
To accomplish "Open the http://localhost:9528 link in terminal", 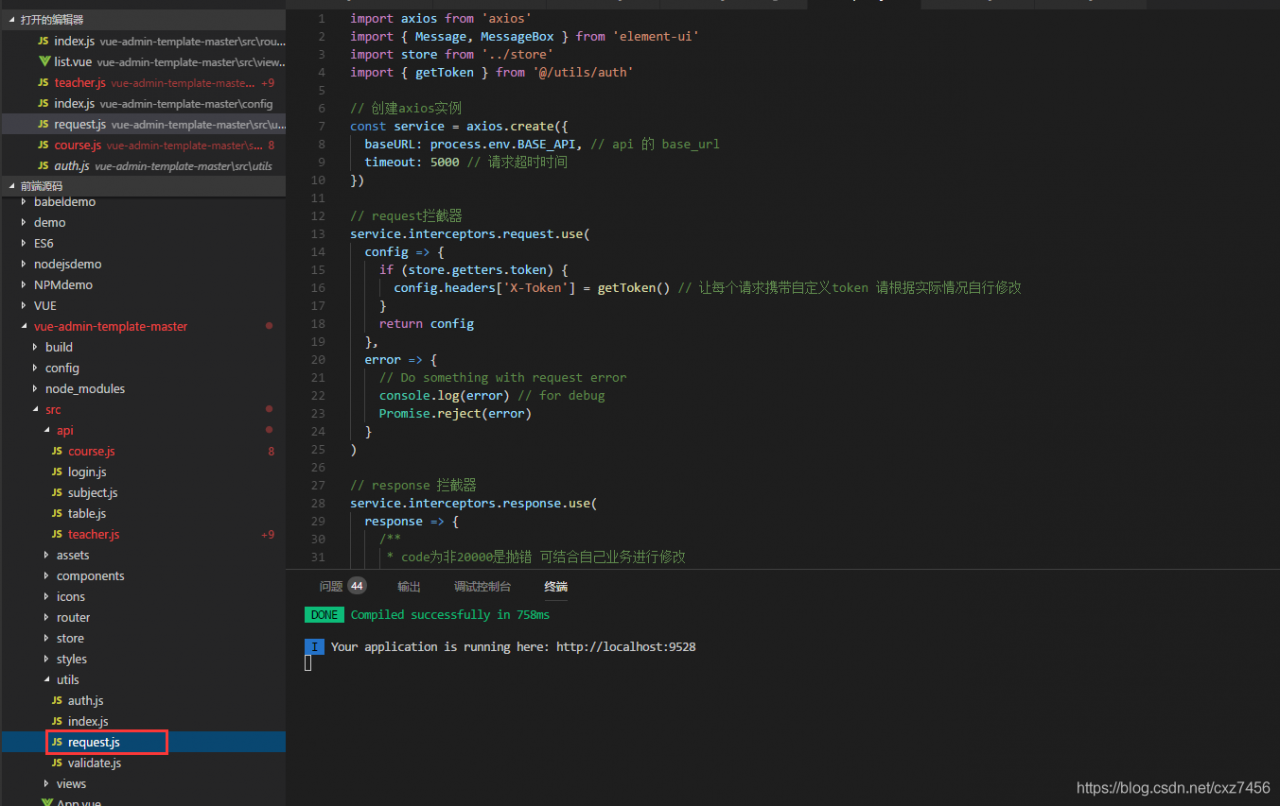I will coord(626,647).
